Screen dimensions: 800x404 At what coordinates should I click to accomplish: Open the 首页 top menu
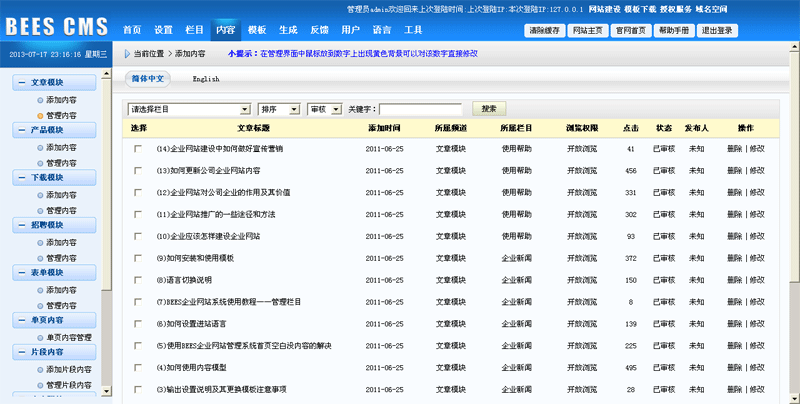click(x=132, y=30)
